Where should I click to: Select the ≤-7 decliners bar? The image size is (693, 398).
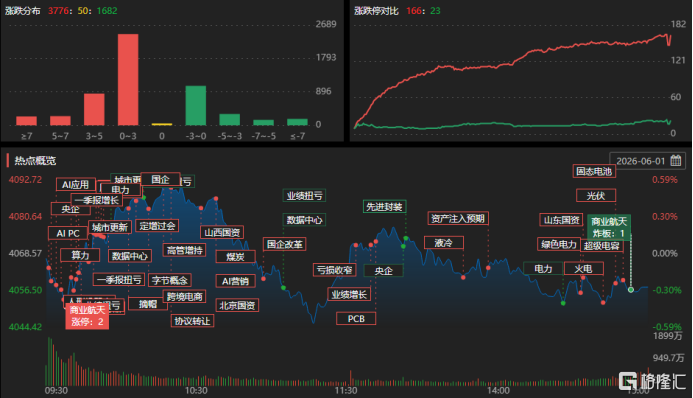[x=297, y=122]
